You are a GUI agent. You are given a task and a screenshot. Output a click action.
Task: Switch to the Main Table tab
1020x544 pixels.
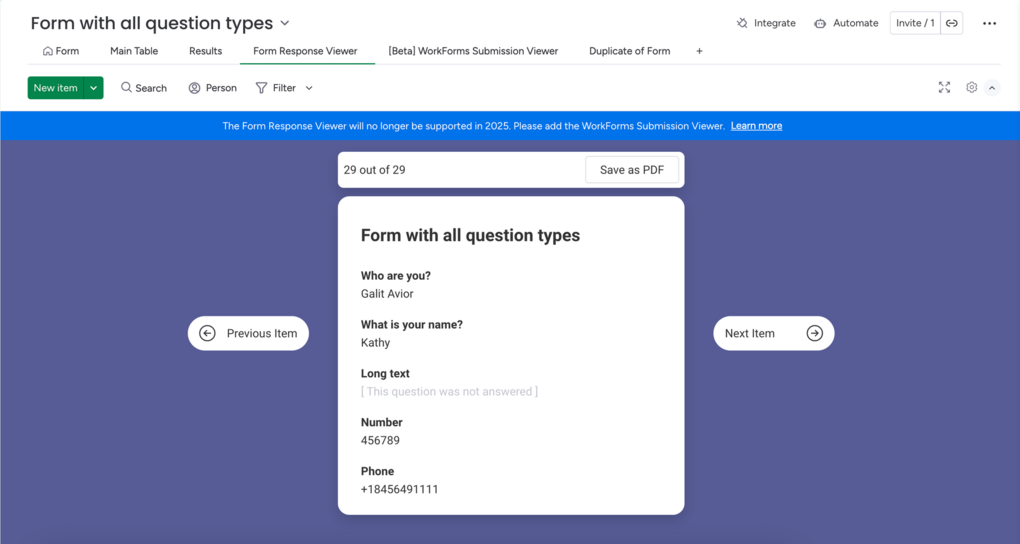134,51
